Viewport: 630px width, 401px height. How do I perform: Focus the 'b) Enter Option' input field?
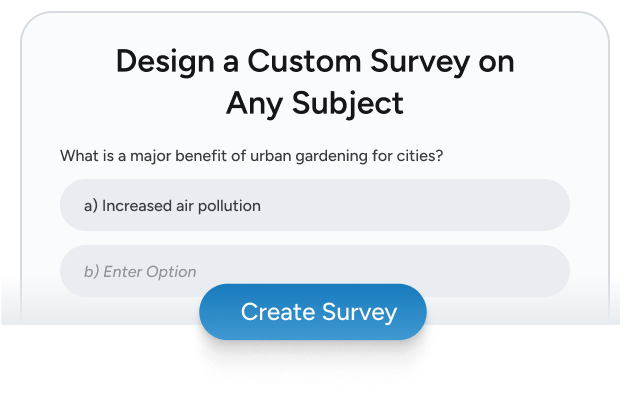point(314,270)
